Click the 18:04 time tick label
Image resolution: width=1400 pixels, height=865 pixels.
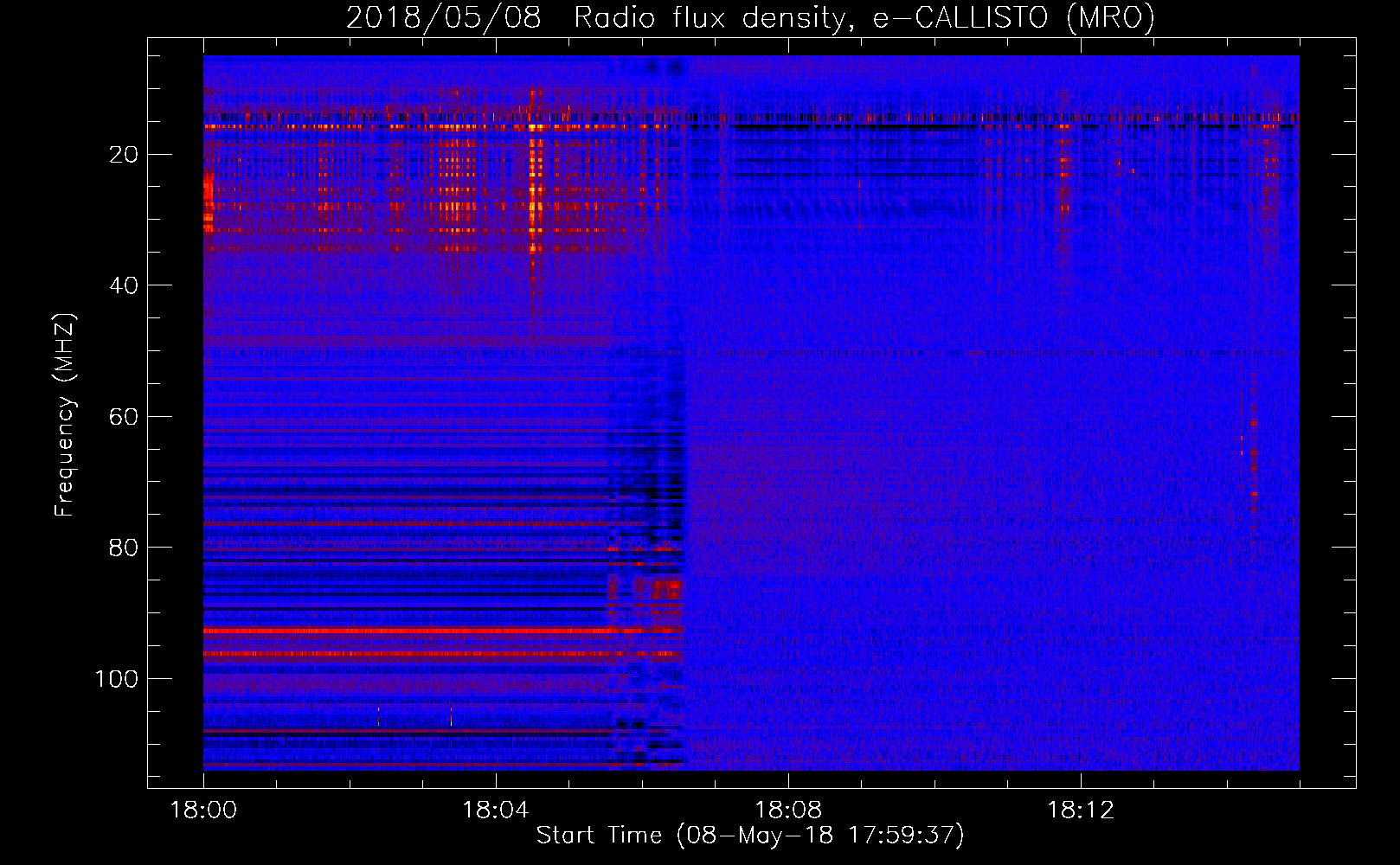coord(496,811)
